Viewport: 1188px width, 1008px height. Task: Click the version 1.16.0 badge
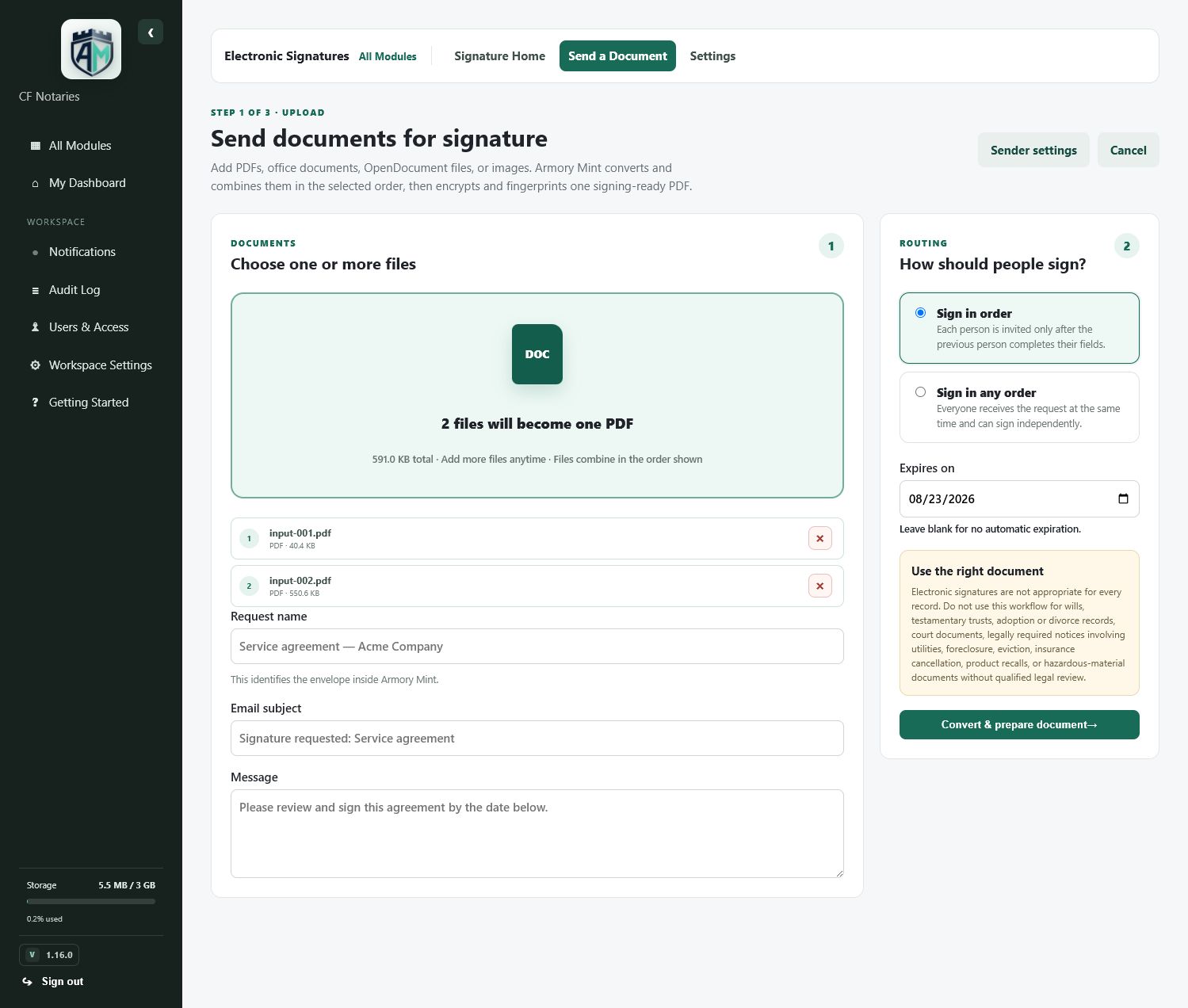49,955
